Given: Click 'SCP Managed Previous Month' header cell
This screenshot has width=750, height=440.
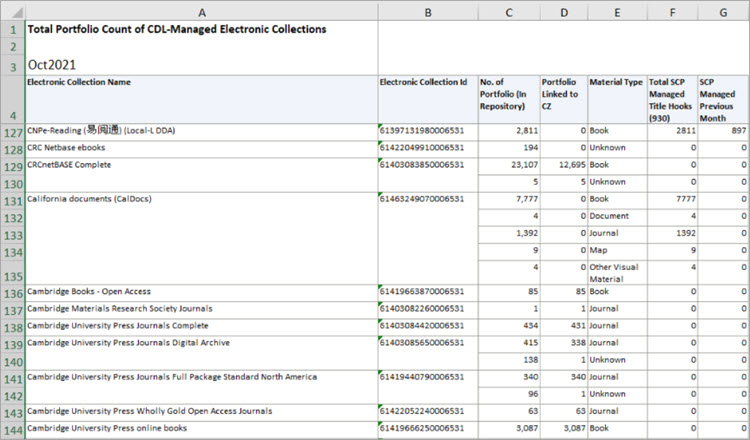Looking at the screenshot, I should pos(723,99).
